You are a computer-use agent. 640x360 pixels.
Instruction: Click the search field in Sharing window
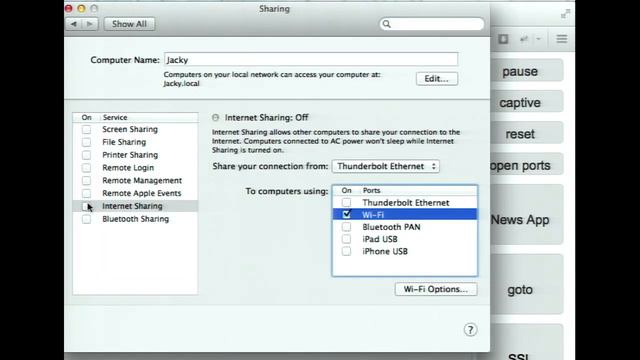[x=432, y=24]
